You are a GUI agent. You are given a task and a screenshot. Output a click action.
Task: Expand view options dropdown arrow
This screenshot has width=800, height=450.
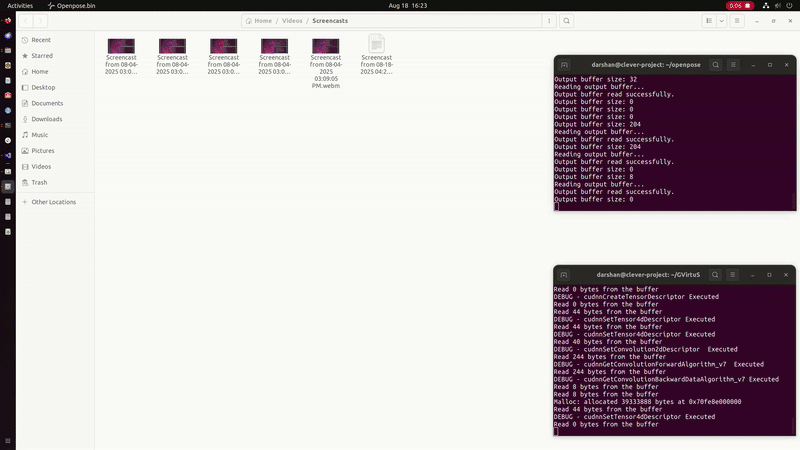721,20
